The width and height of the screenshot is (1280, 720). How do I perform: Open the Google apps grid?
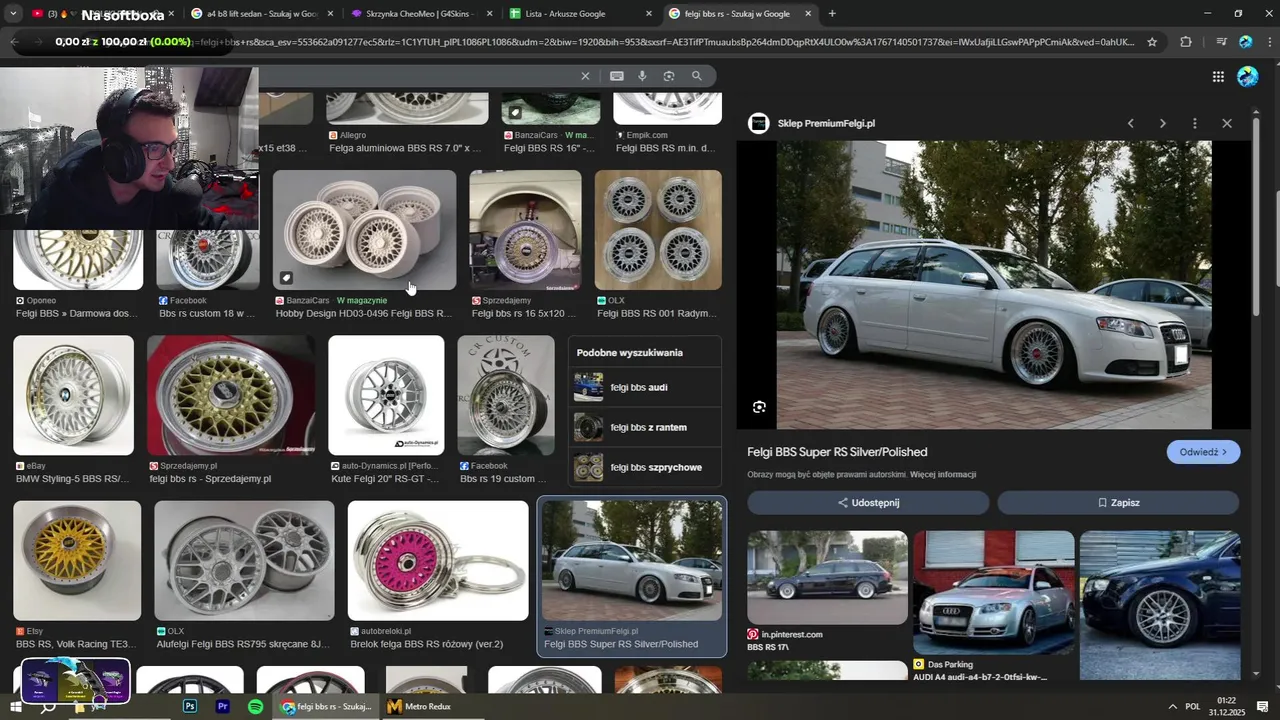[1218, 77]
